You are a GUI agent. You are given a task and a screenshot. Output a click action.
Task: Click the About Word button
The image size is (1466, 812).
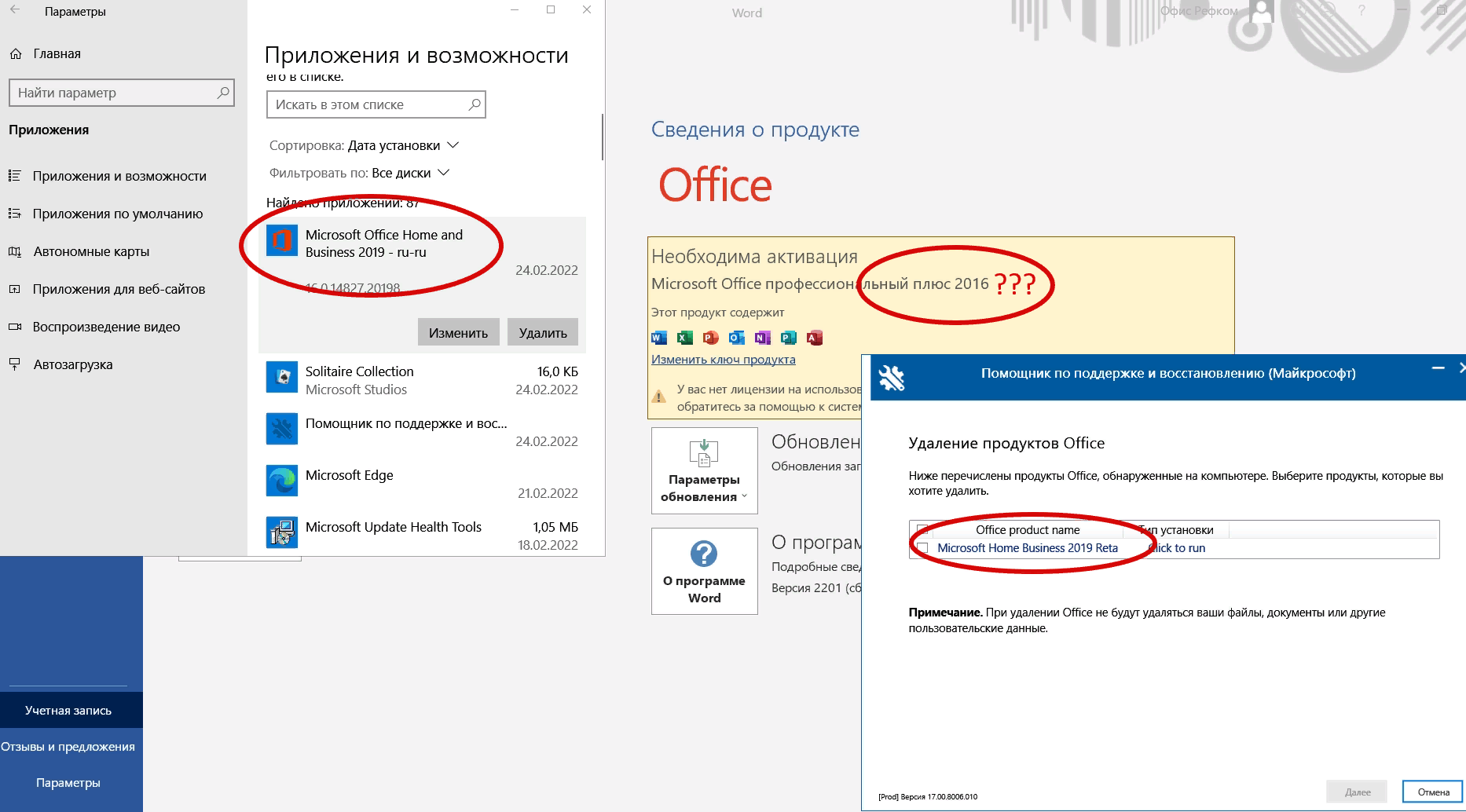704,571
